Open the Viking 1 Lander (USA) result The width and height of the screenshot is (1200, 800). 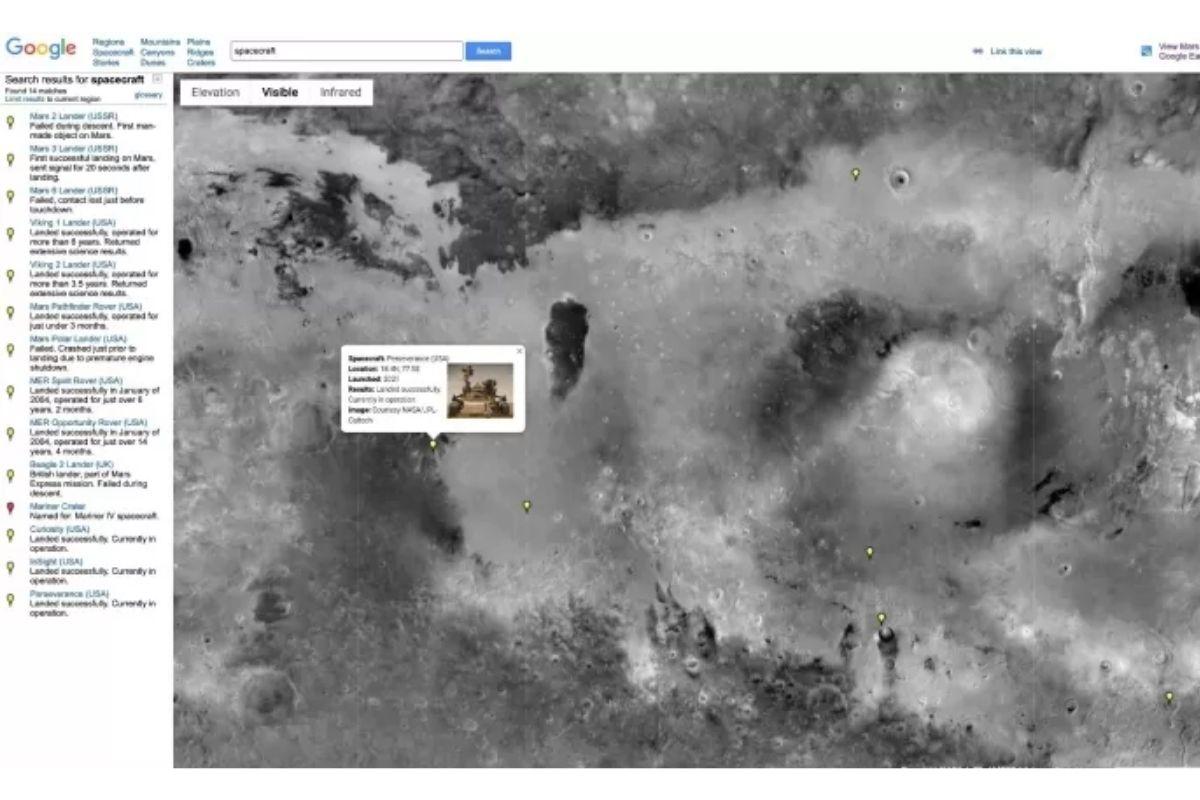(72, 222)
